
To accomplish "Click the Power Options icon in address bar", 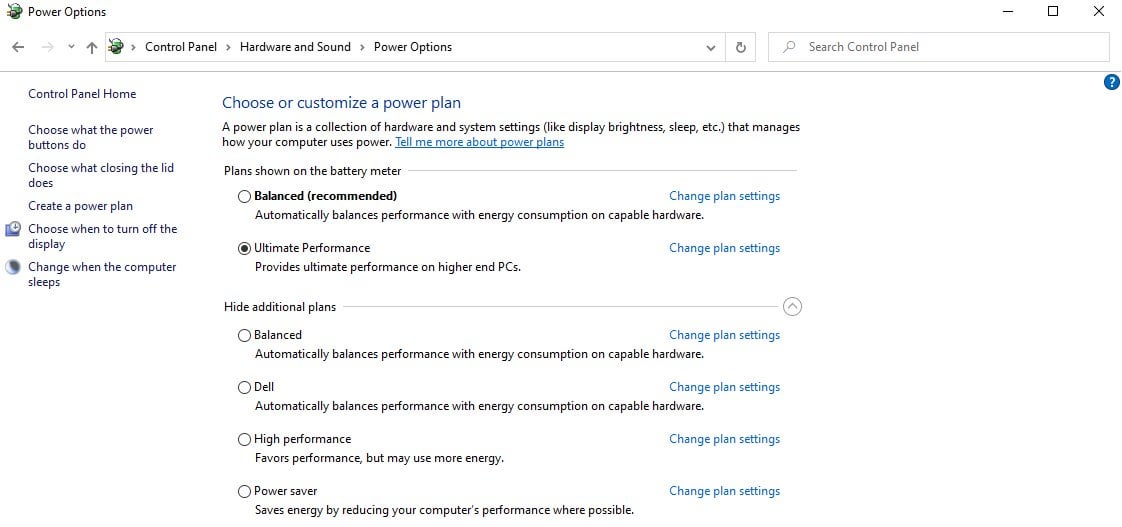I will coord(116,47).
